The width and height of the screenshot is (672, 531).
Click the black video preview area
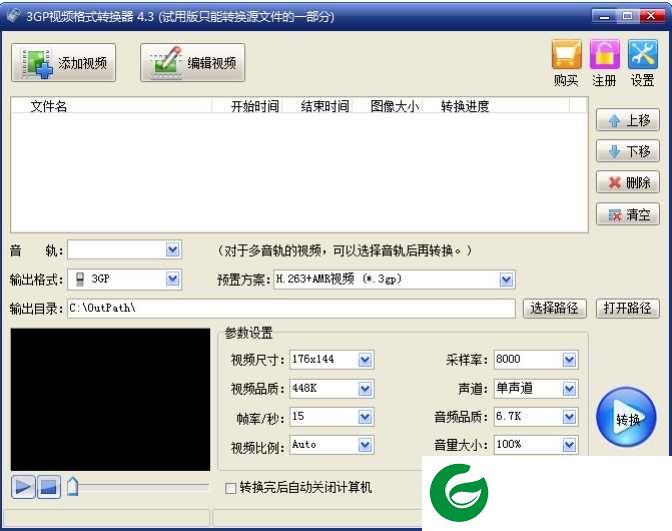[x=111, y=399]
